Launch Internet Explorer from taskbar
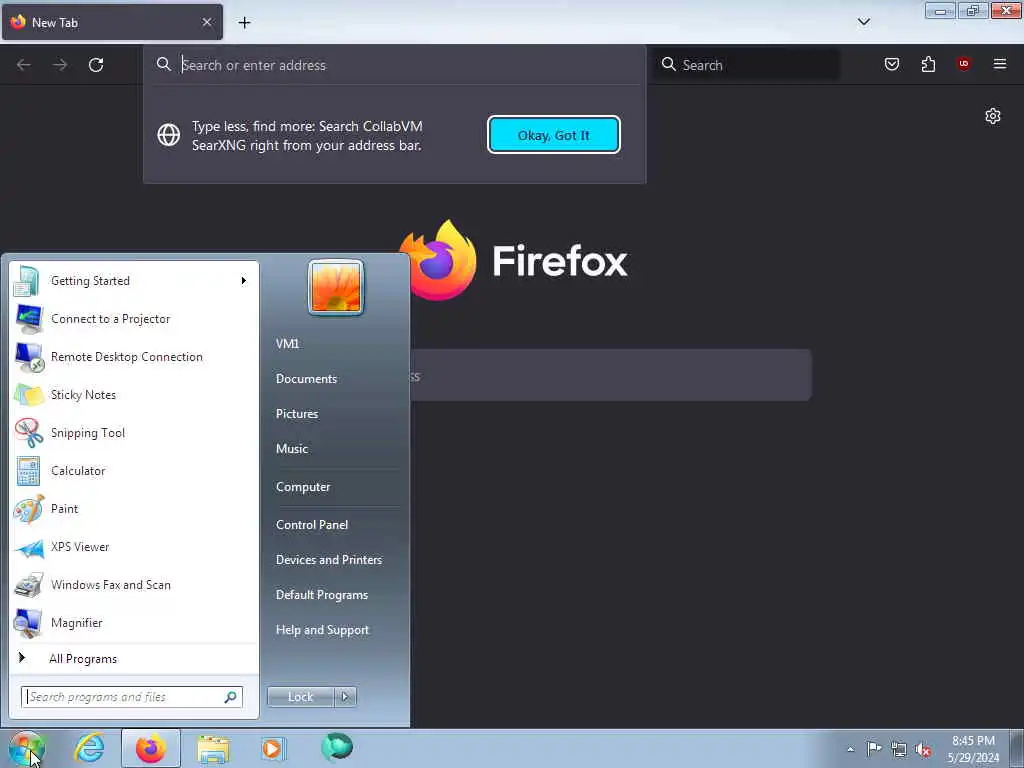Image resolution: width=1024 pixels, height=768 pixels. [89, 748]
